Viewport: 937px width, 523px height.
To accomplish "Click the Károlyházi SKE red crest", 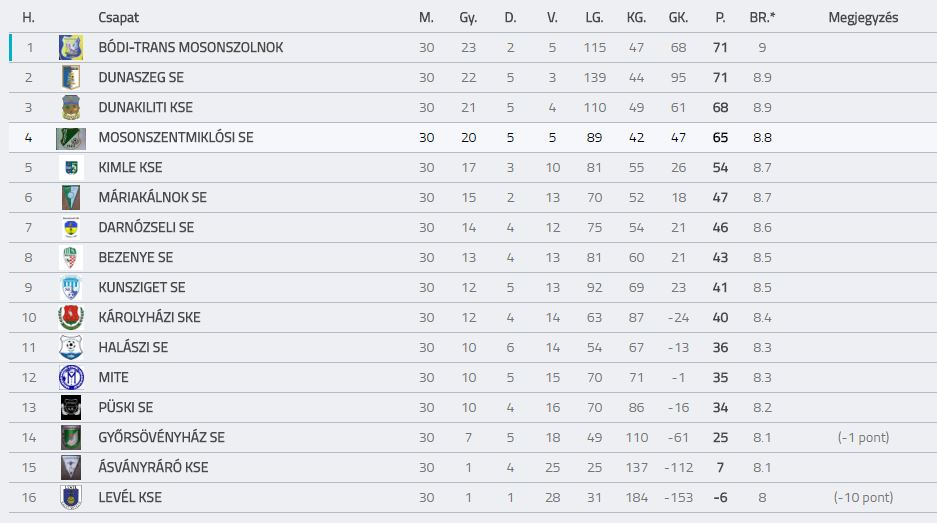I will 71,317.
